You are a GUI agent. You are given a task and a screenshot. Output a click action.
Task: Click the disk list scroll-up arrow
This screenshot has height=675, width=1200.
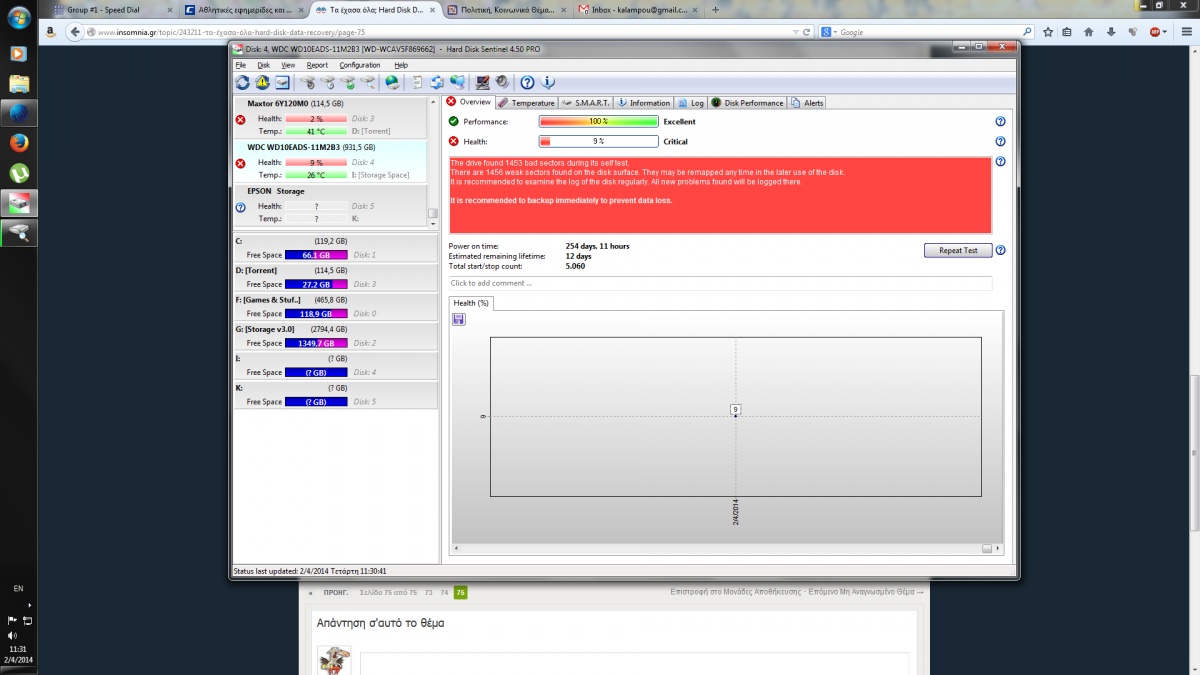coord(433,101)
